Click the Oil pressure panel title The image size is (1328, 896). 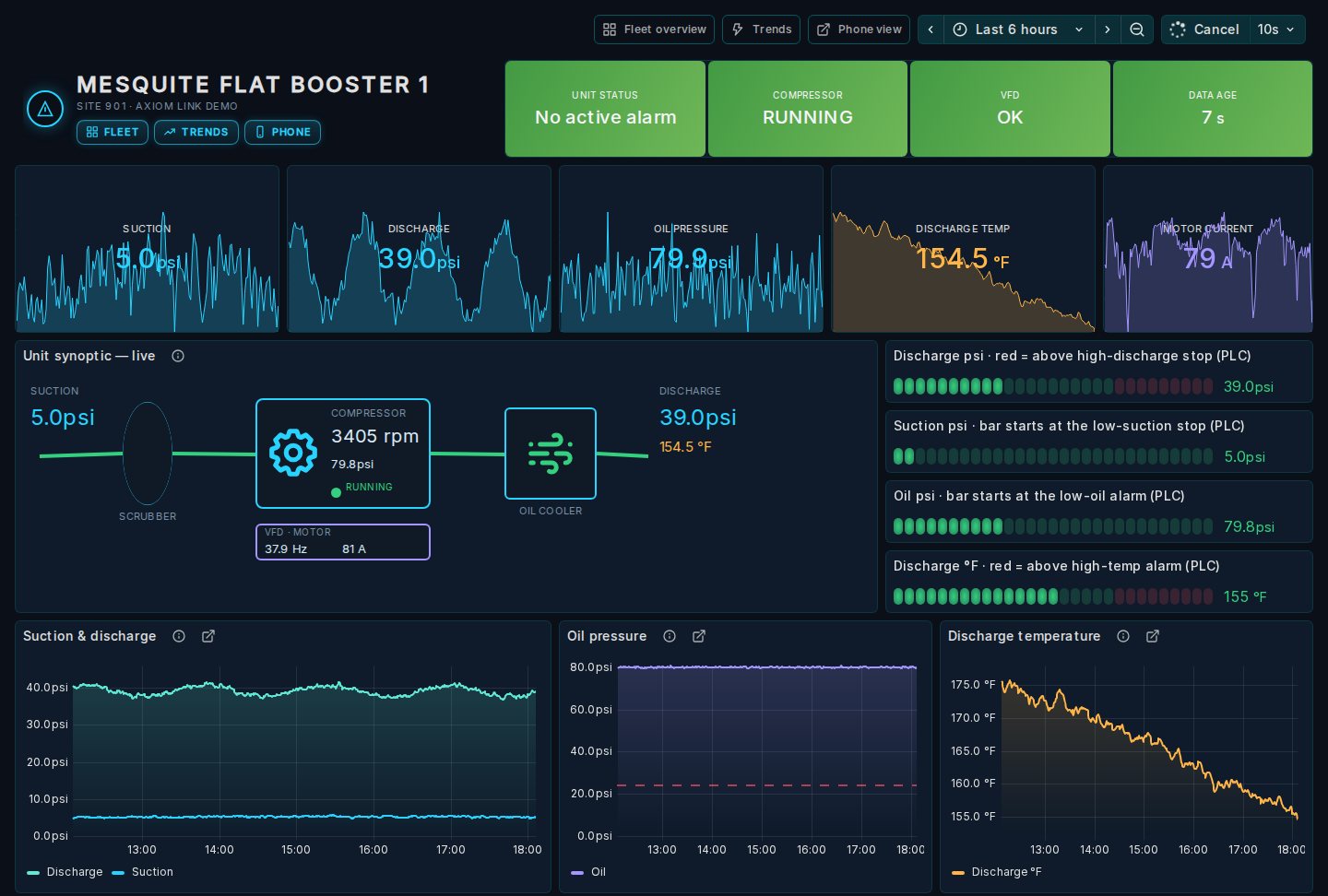[607, 636]
